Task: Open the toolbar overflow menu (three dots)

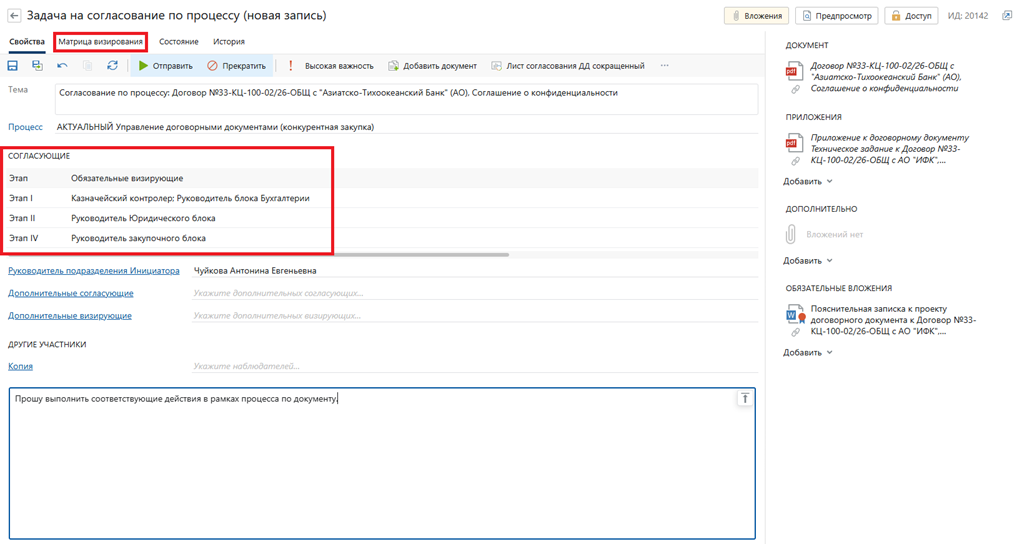Action: [x=664, y=66]
